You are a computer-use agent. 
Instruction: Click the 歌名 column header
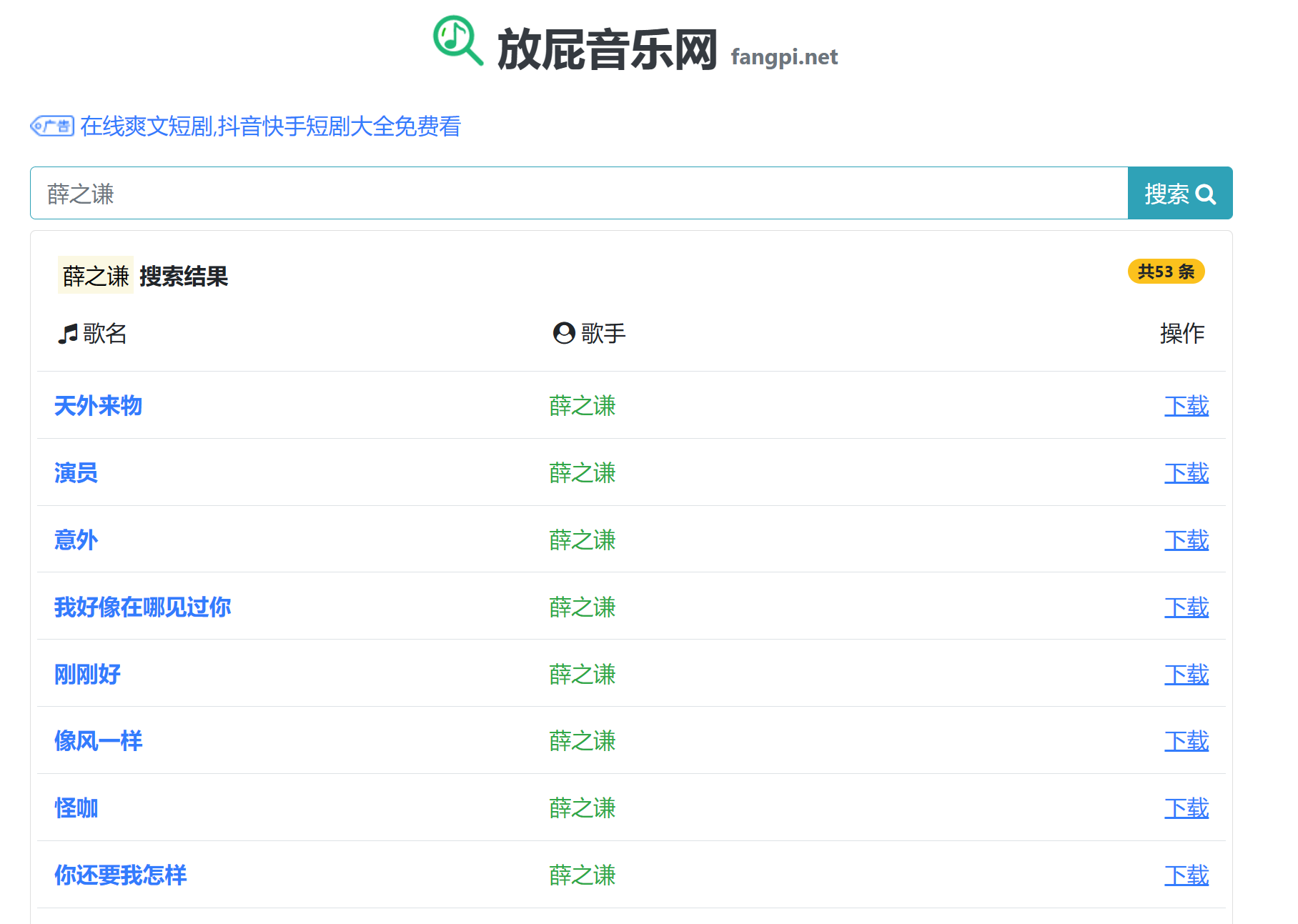pyautogui.click(x=105, y=334)
